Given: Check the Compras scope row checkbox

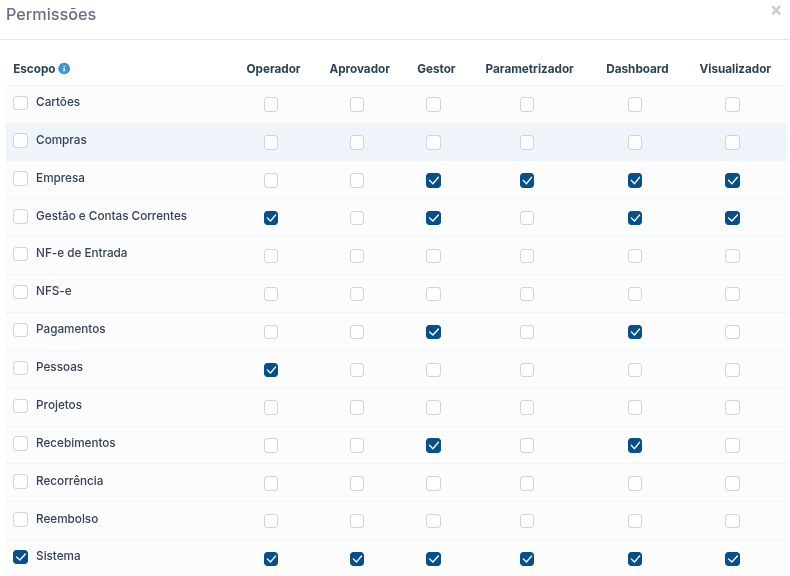Looking at the screenshot, I should click(x=20, y=141).
